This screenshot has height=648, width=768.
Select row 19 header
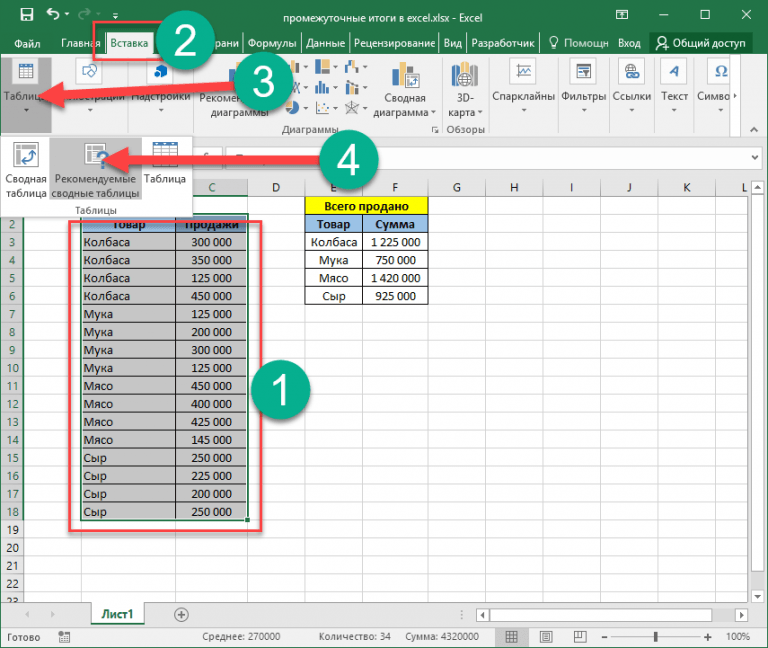12,530
